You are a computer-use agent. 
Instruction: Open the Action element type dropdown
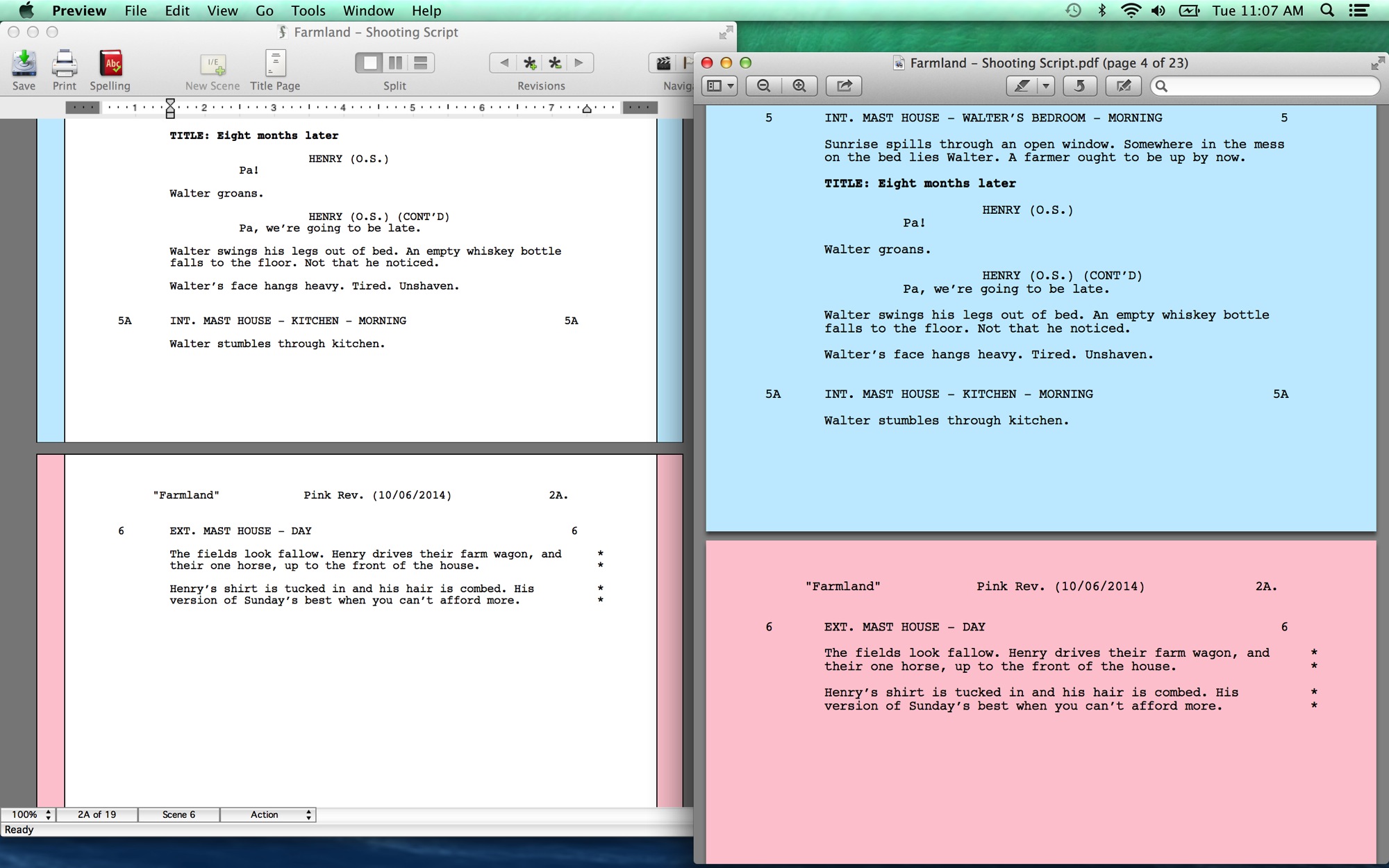pos(268,815)
